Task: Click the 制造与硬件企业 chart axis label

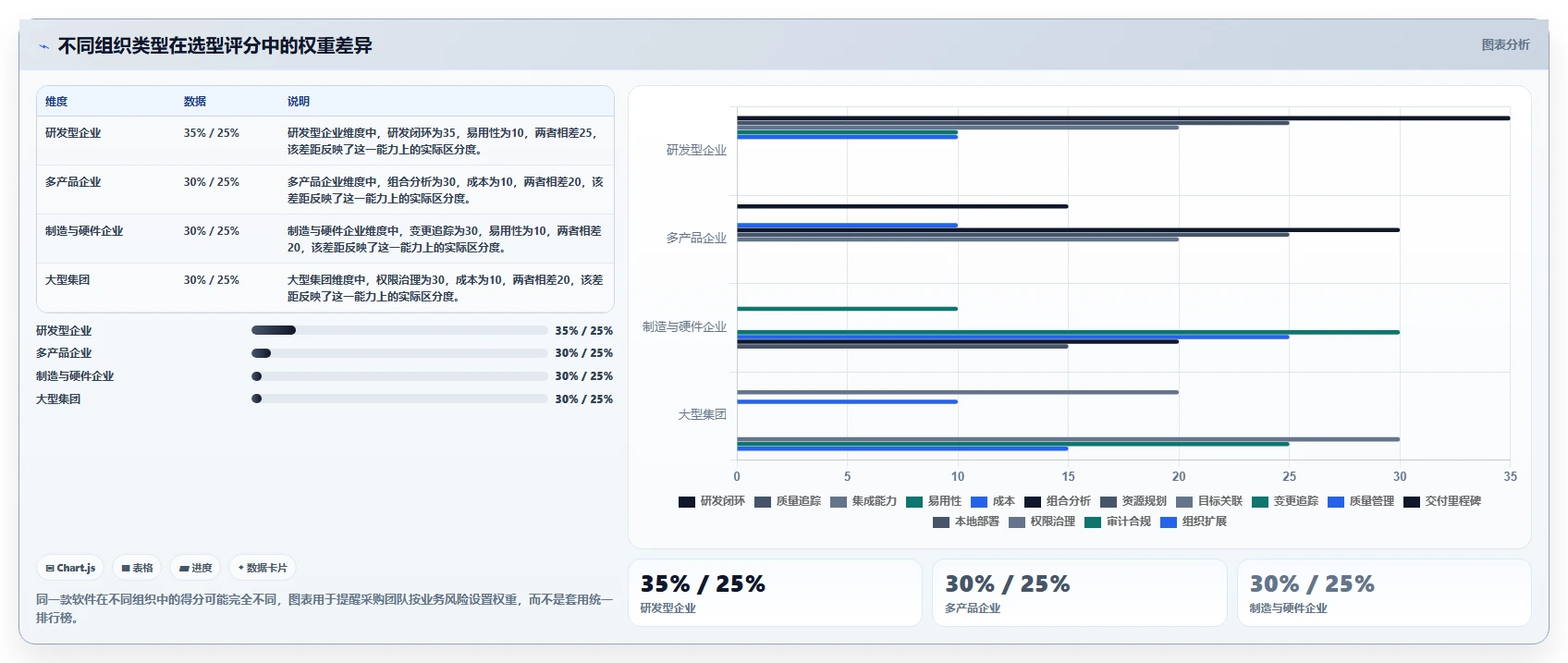Action: pos(684,326)
